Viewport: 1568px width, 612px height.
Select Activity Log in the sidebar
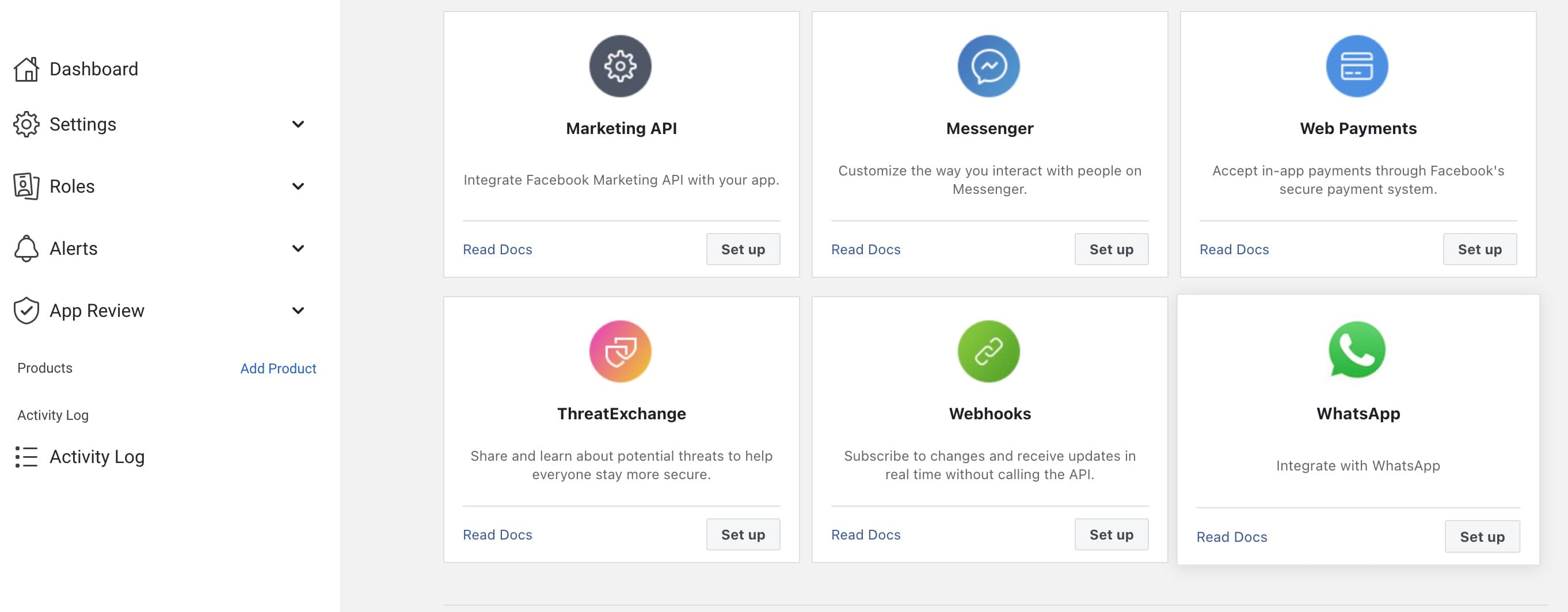click(x=97, y=457)
